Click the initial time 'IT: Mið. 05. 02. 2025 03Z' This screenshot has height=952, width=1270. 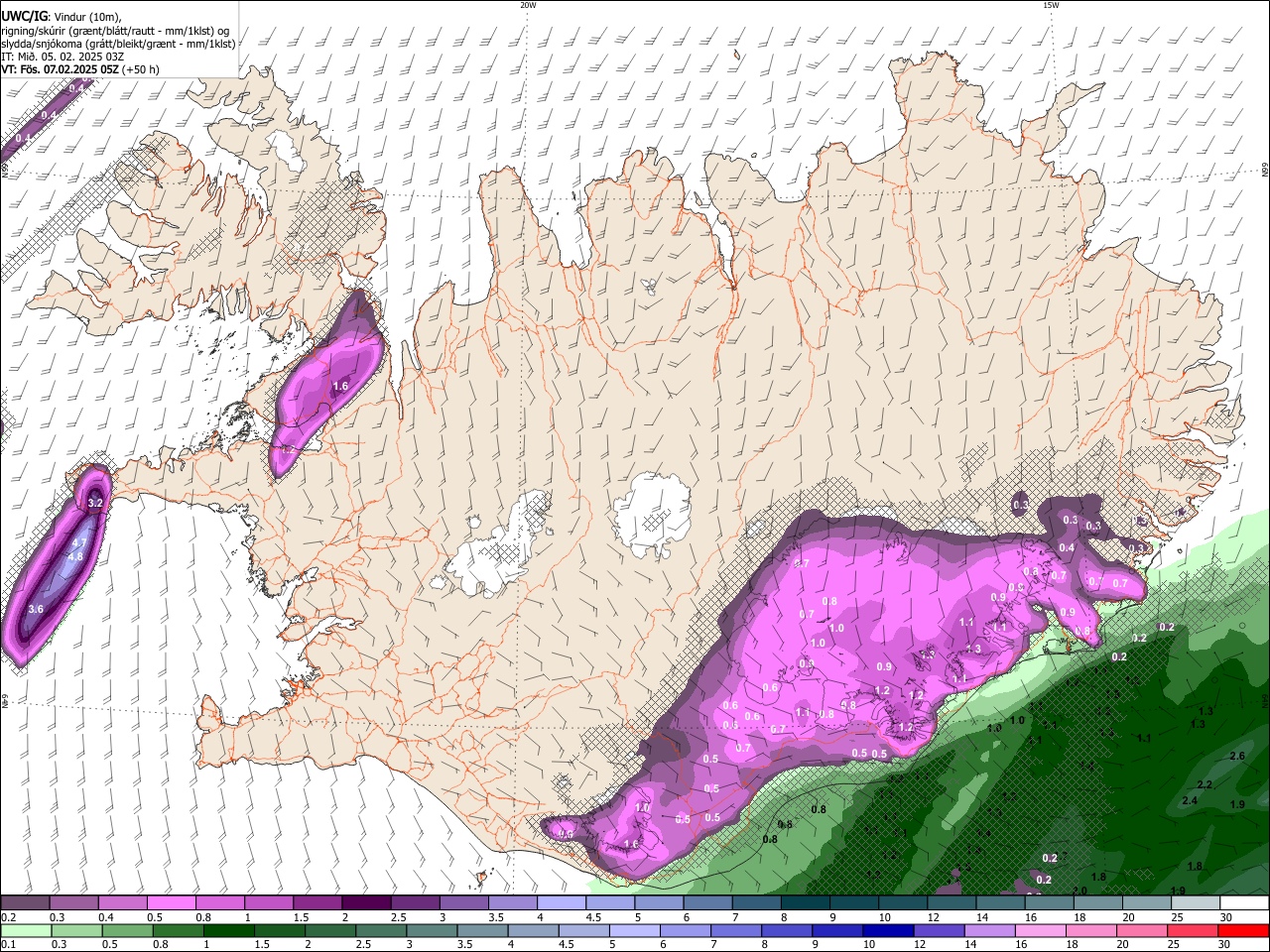pos(61,57)
